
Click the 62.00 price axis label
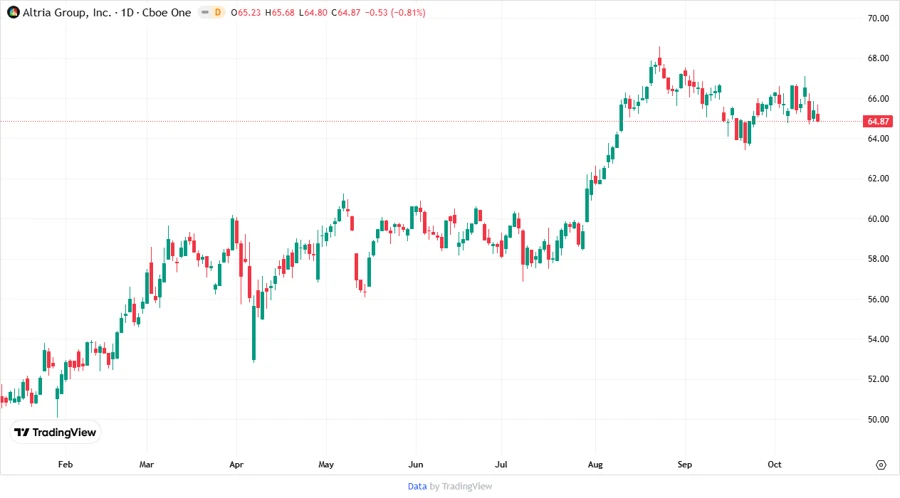(878, 178)
